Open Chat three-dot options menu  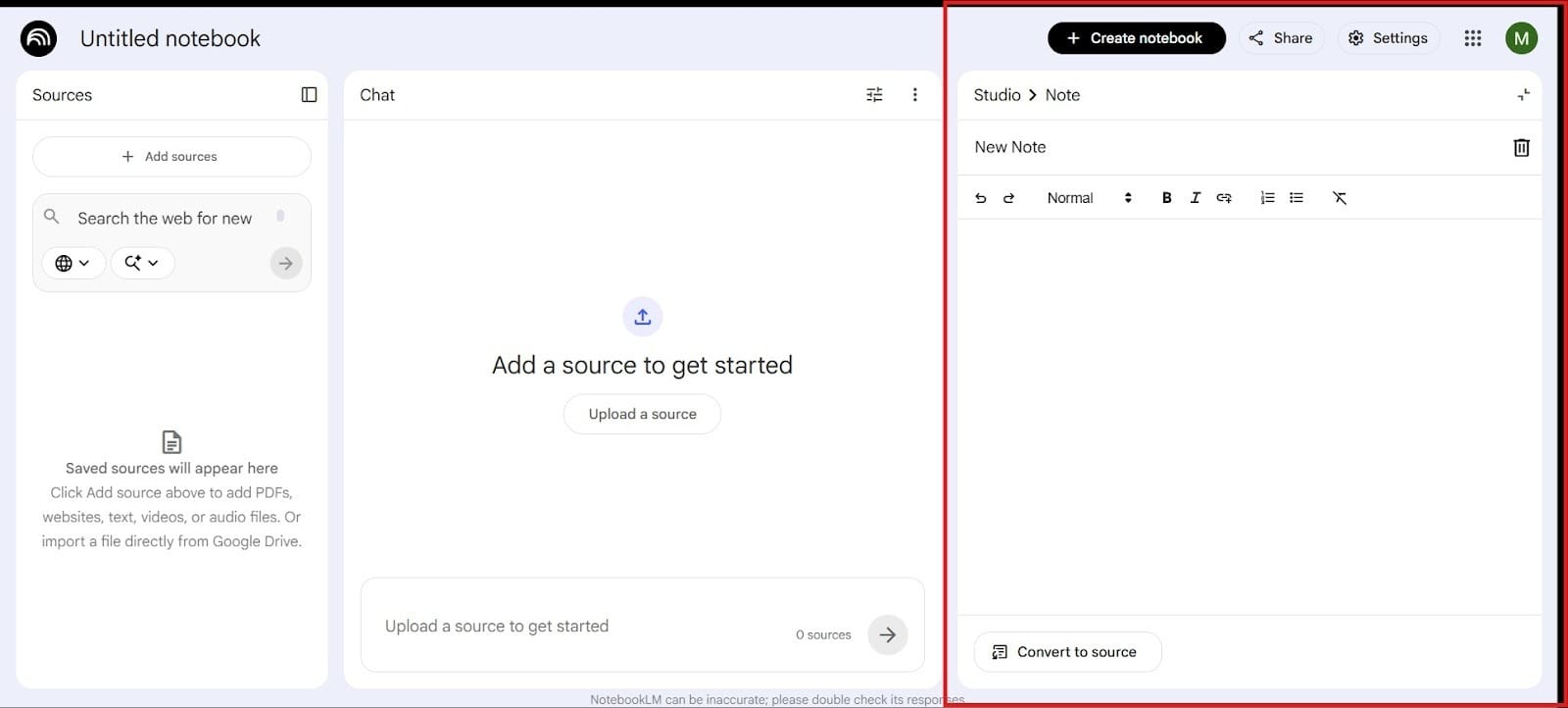click(915, 95)
